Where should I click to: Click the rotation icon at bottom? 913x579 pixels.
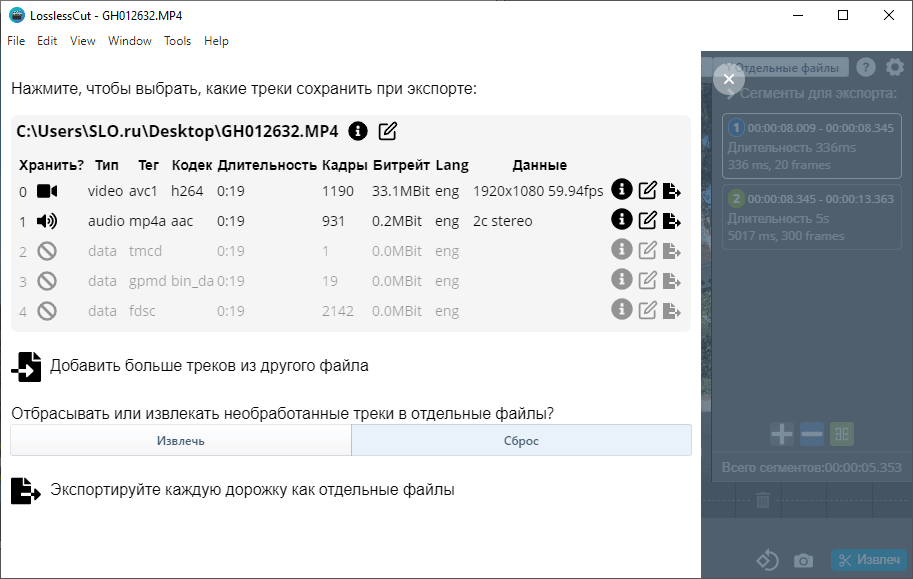point(767,560)
